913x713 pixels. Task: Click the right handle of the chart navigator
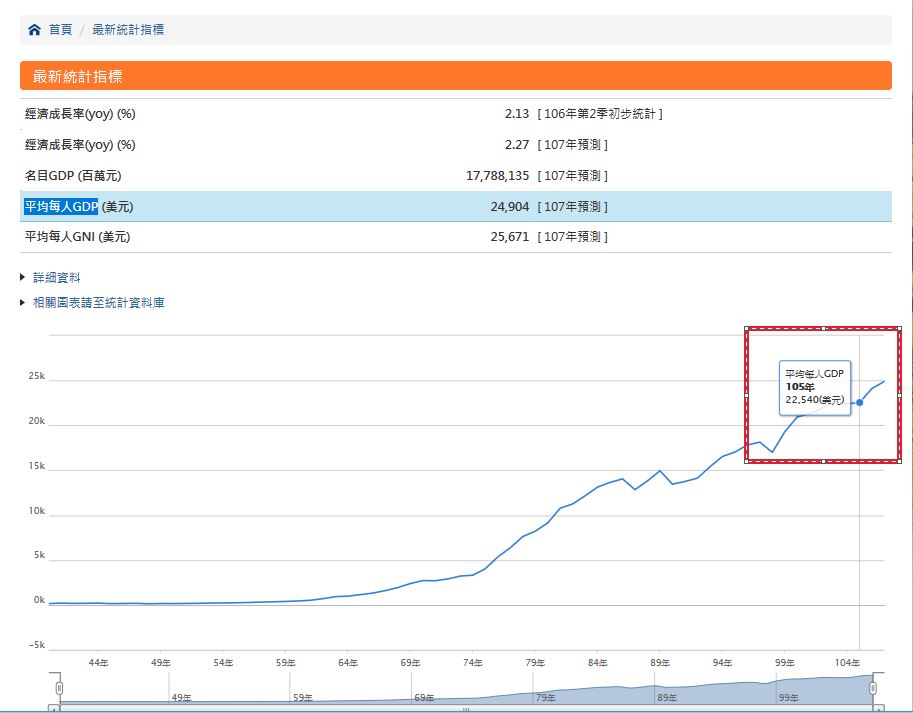(873, 688)
